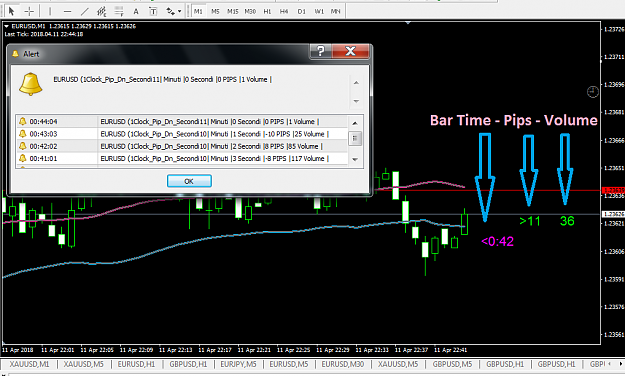Click the current price label 1.23626 on scale
This screenshot has width=625, height=376.
[x=613, y=214]
